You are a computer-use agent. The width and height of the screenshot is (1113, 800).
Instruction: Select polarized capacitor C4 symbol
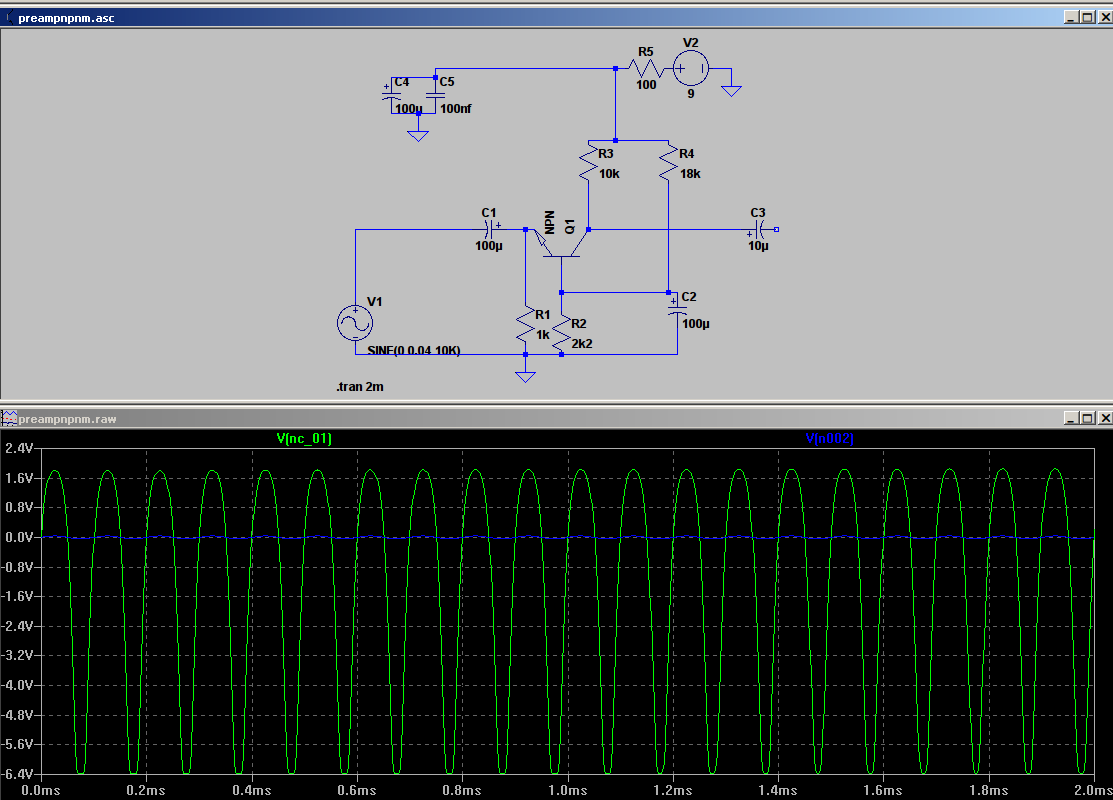(391, 94)
